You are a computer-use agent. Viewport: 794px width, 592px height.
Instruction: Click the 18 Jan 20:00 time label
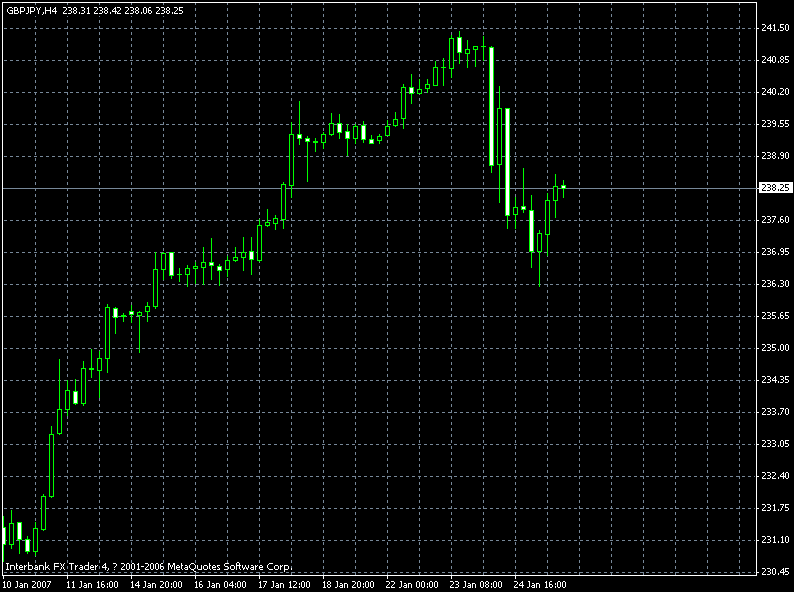pyautogui.click(x=348, y=585)
